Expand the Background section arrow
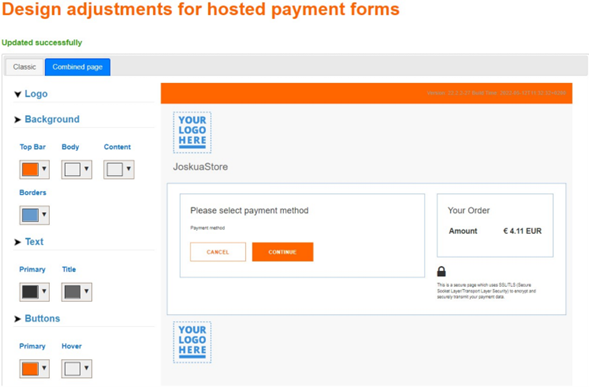Screen dimensions: 589x387 pyautogui.click(x=18, y=119)
